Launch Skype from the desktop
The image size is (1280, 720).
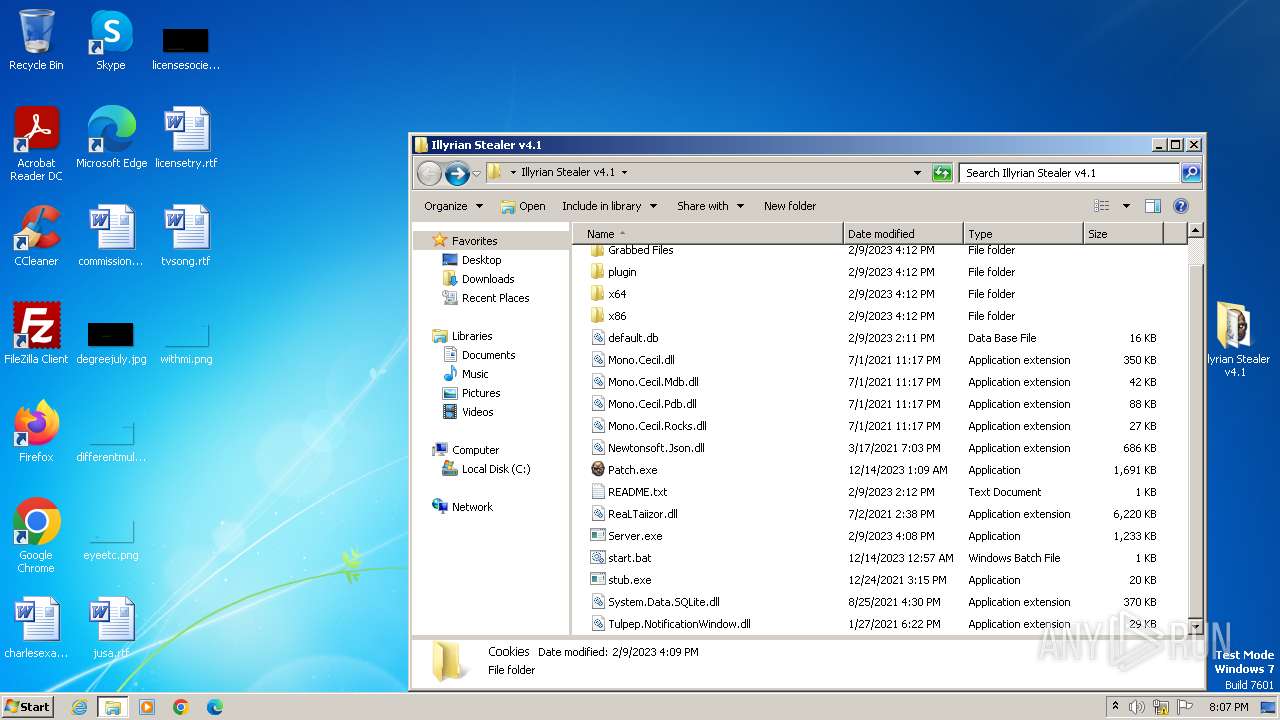(x=110, y=41)
